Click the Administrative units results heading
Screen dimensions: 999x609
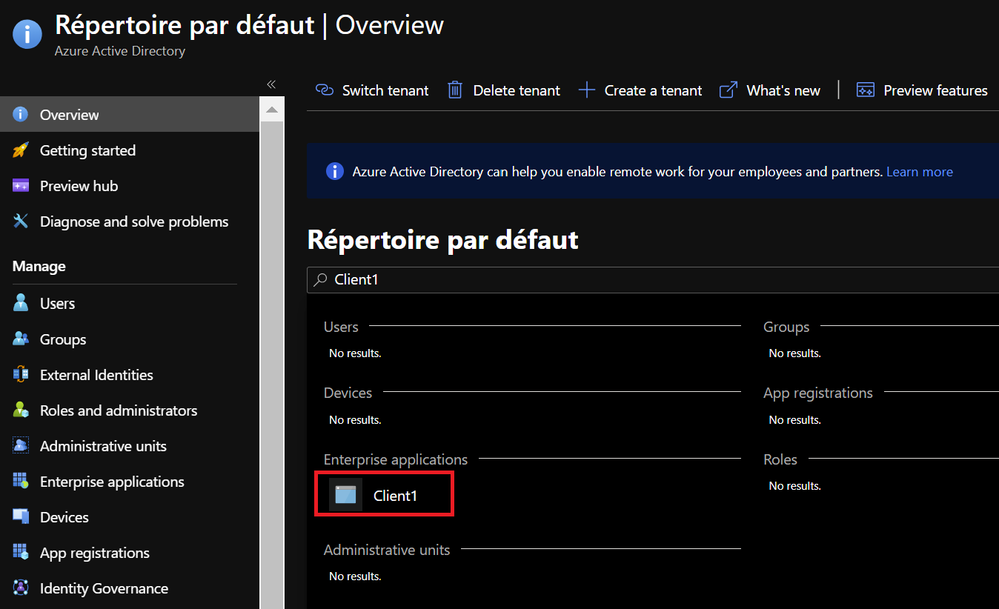point(386,550)
